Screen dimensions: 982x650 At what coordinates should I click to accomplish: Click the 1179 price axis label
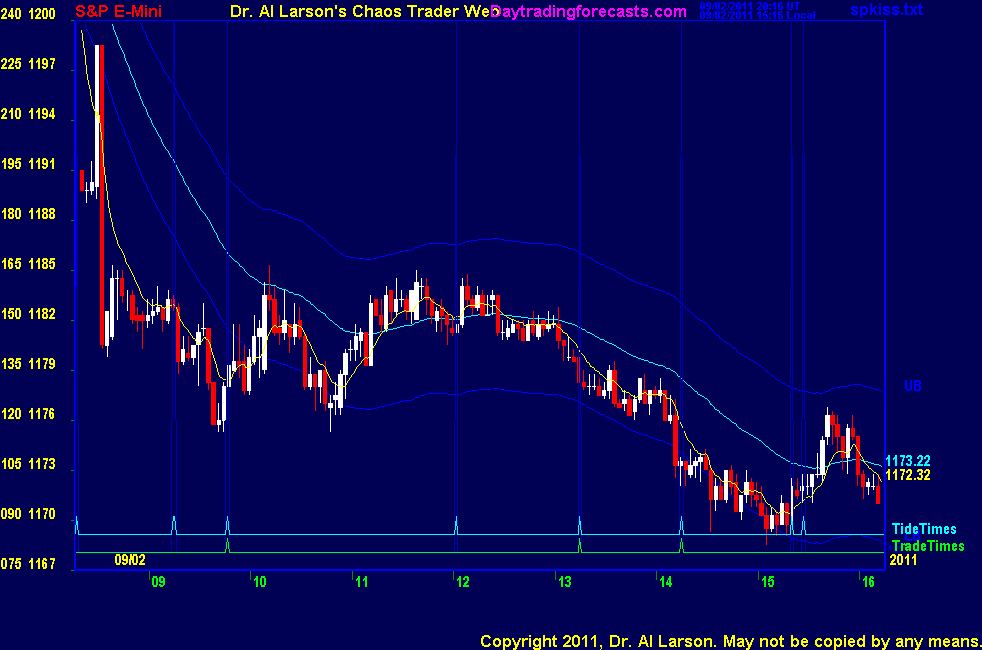coord(42,364)
